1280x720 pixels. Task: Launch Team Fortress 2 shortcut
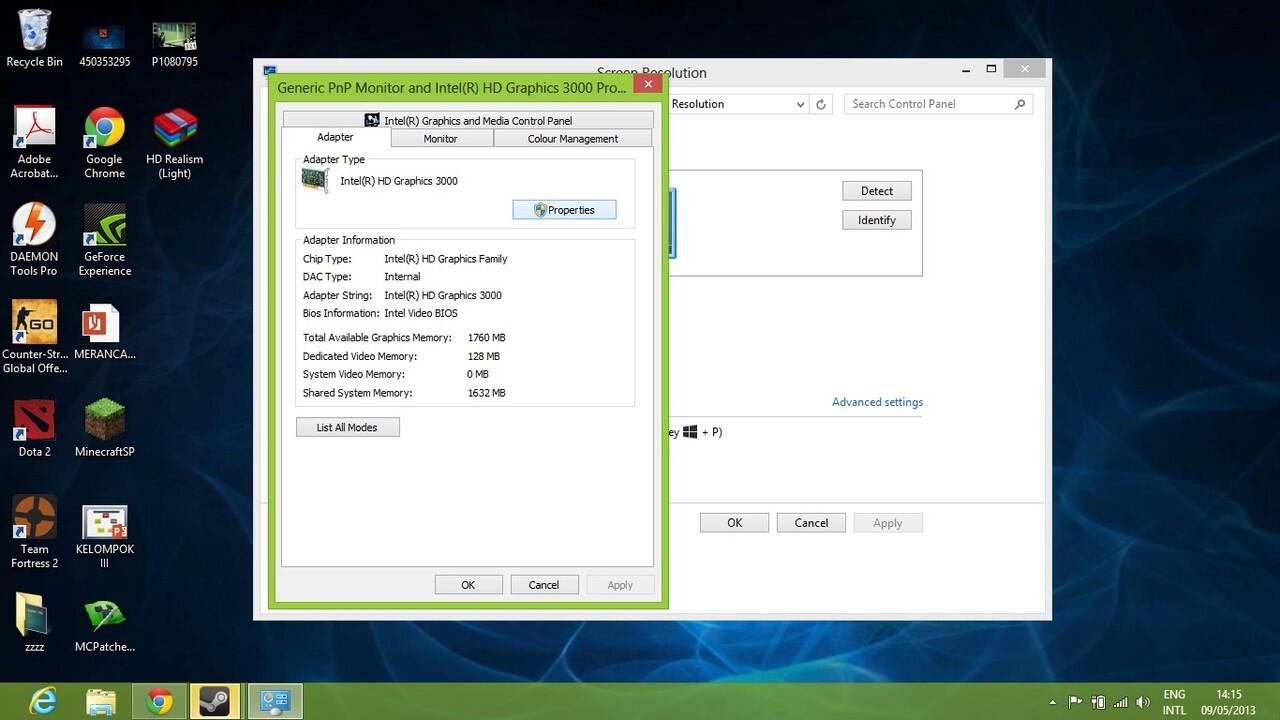point(34,532)
